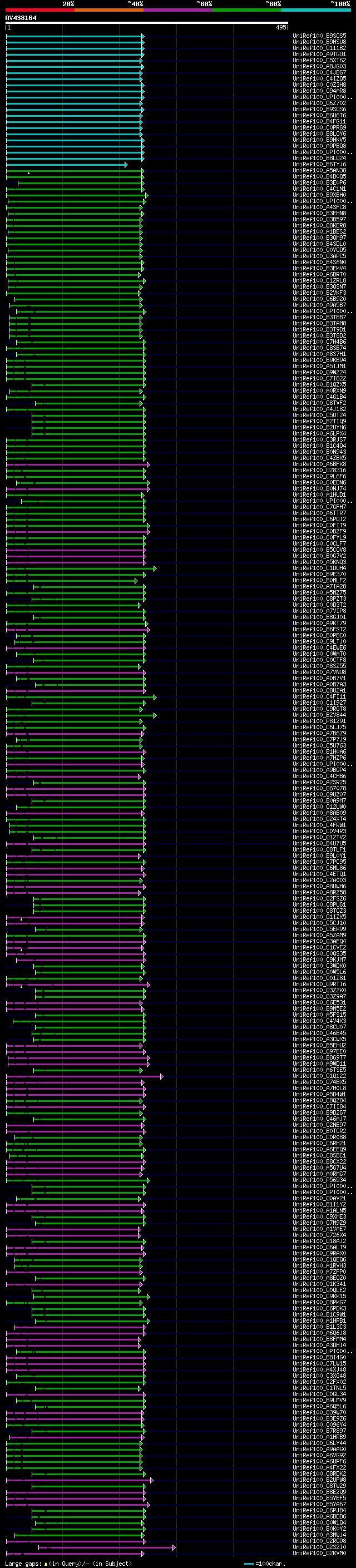The width and height of the screenshot is (356, 1568).
Task: Select hit label UniRef100_B1C4Q4
Action: tap(319, 446)
